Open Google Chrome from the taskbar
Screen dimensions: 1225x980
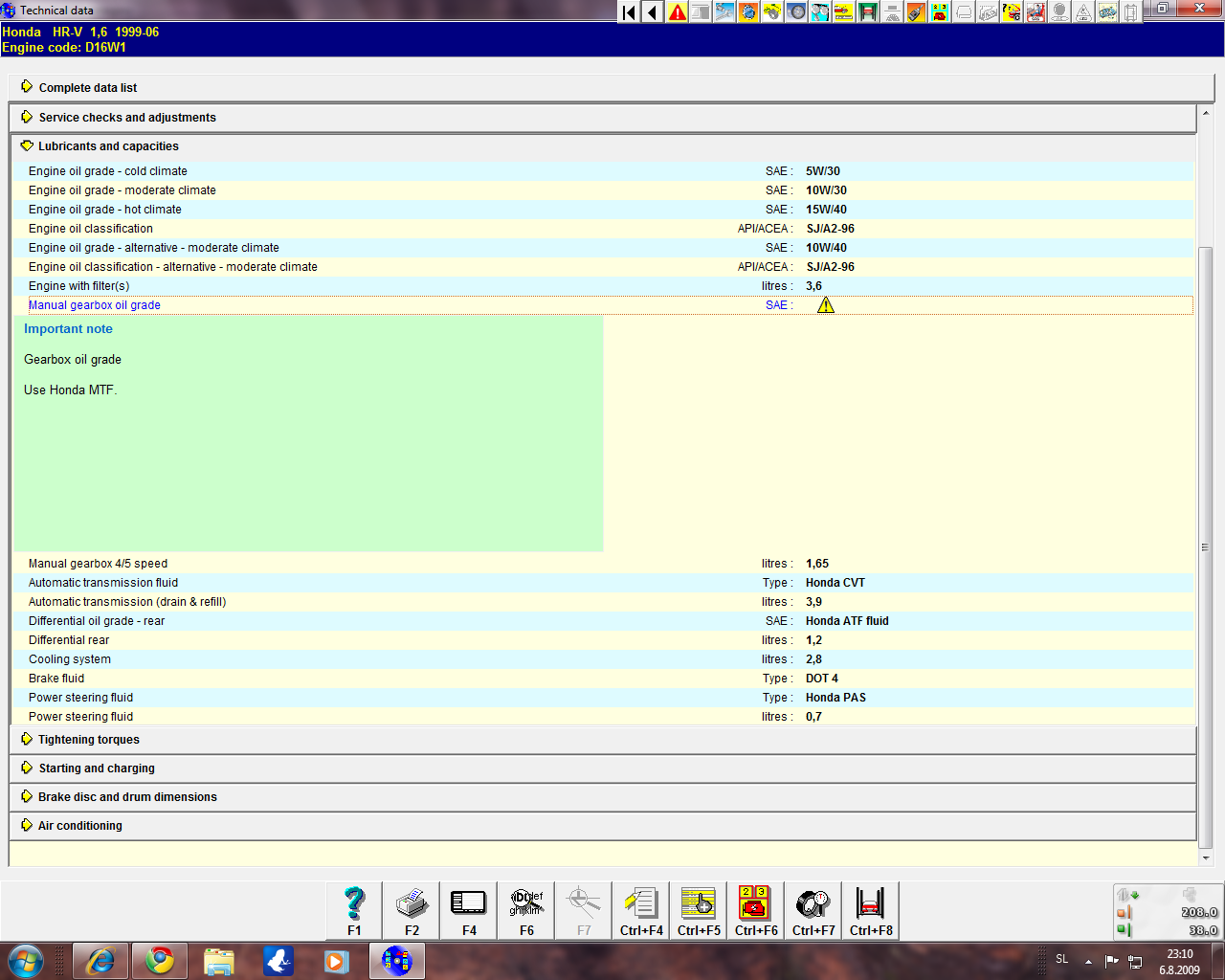[160, 960]
